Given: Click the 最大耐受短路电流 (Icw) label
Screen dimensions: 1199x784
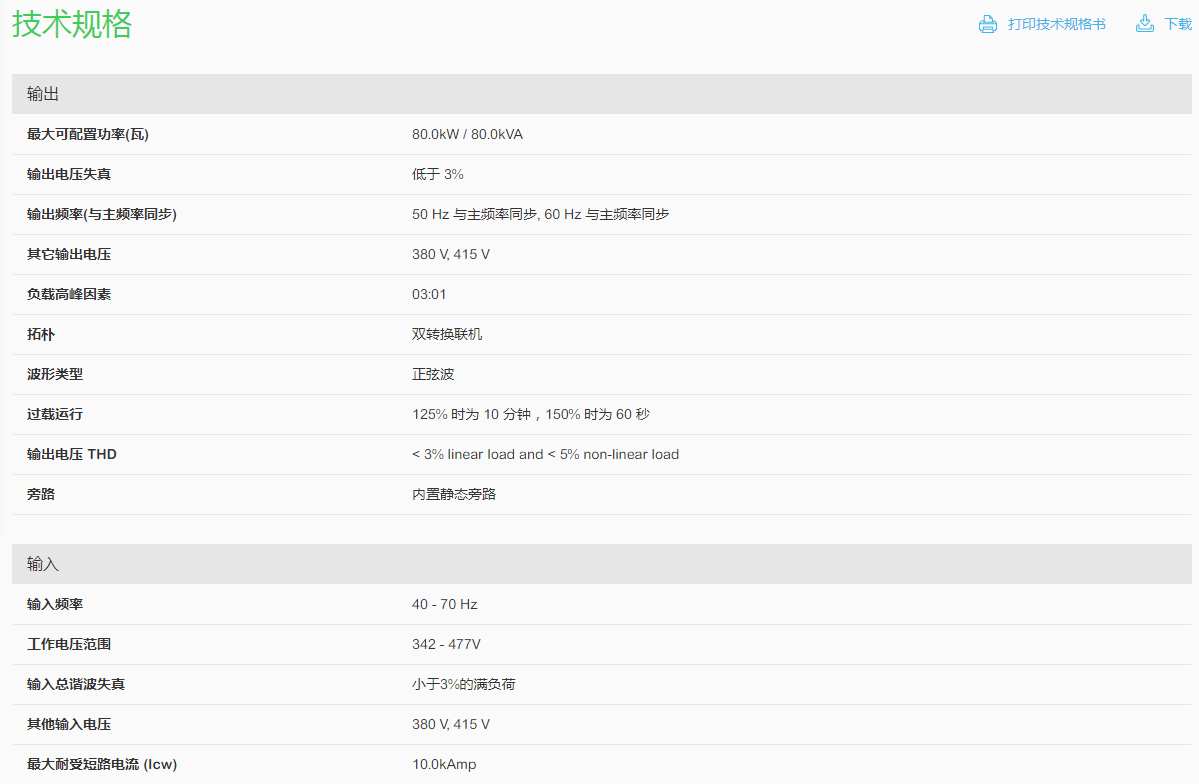Looking at the screenshot, I should point(102,764).
